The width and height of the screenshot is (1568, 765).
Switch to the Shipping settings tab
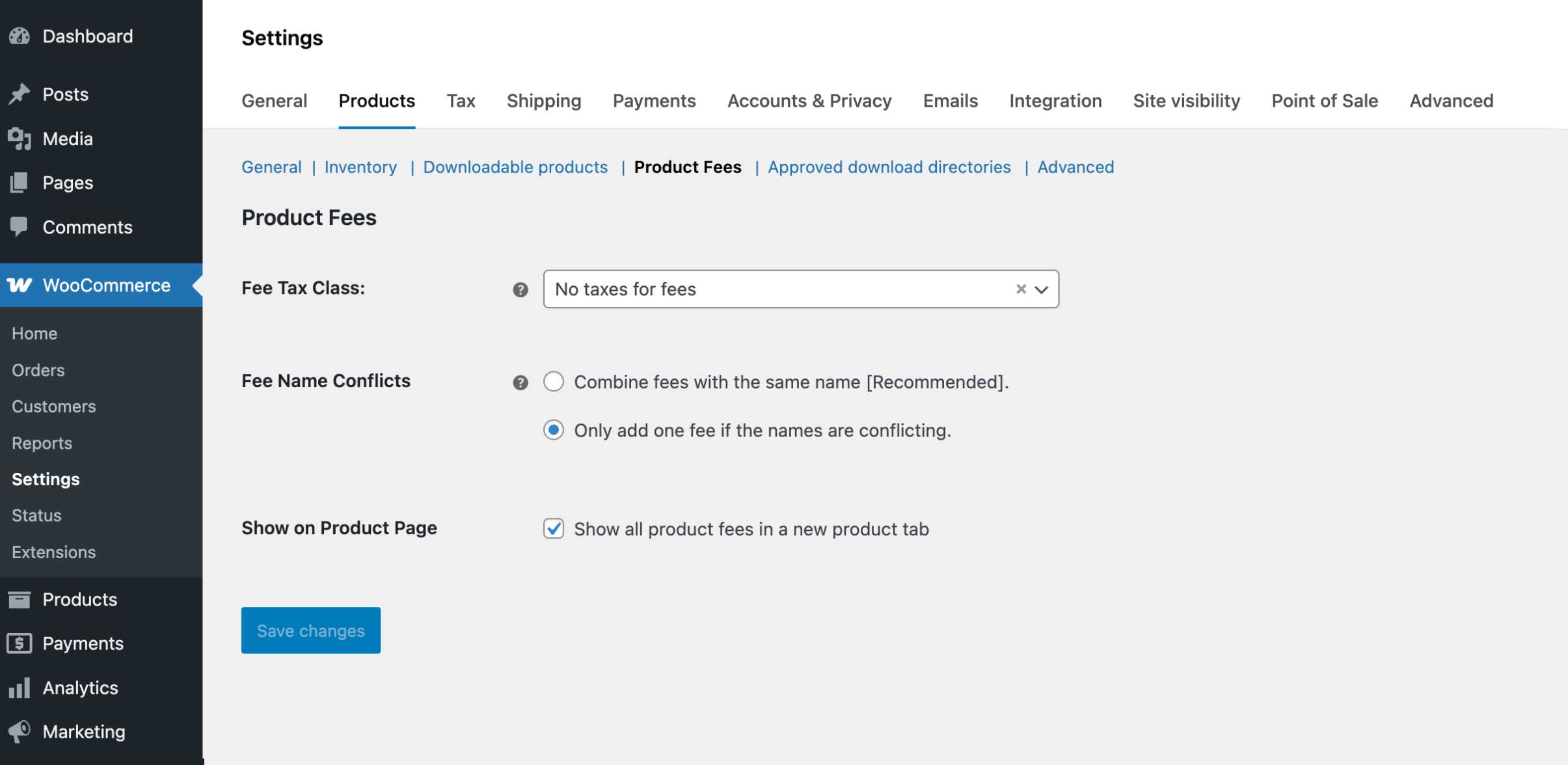pyautogui.click(x=543, y=101)
